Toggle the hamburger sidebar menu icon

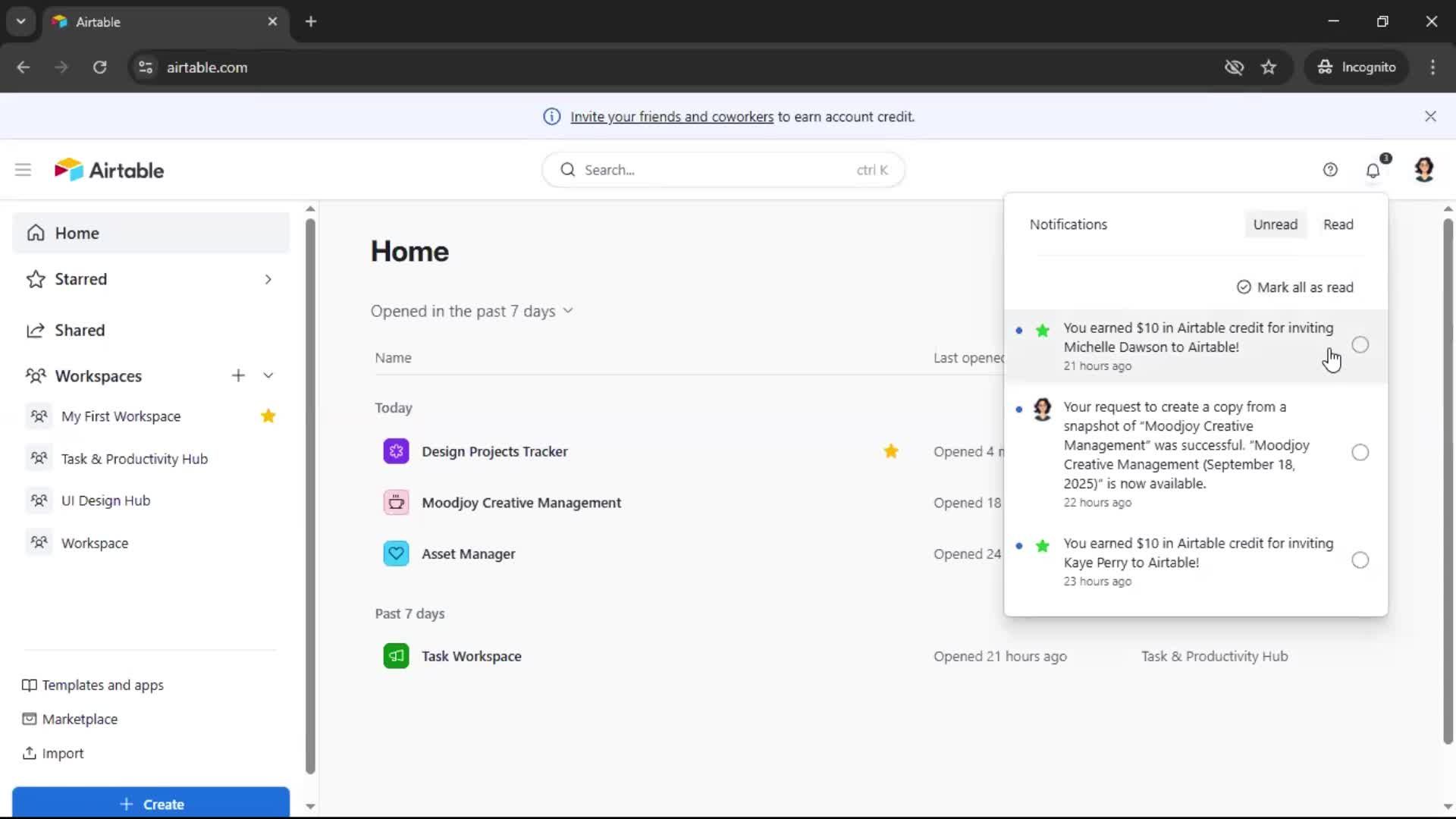(23, 170)
